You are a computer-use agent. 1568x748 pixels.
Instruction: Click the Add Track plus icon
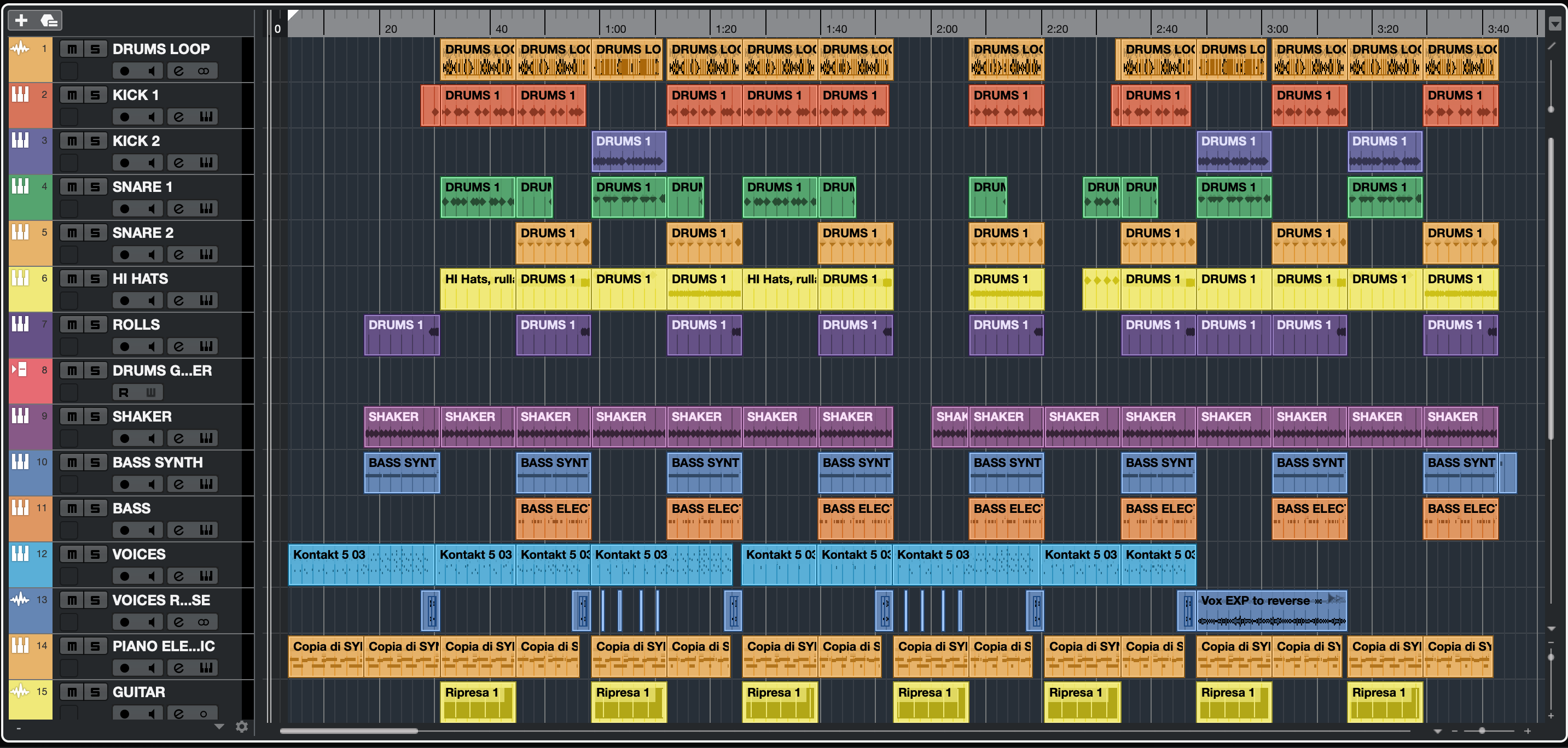21,20
